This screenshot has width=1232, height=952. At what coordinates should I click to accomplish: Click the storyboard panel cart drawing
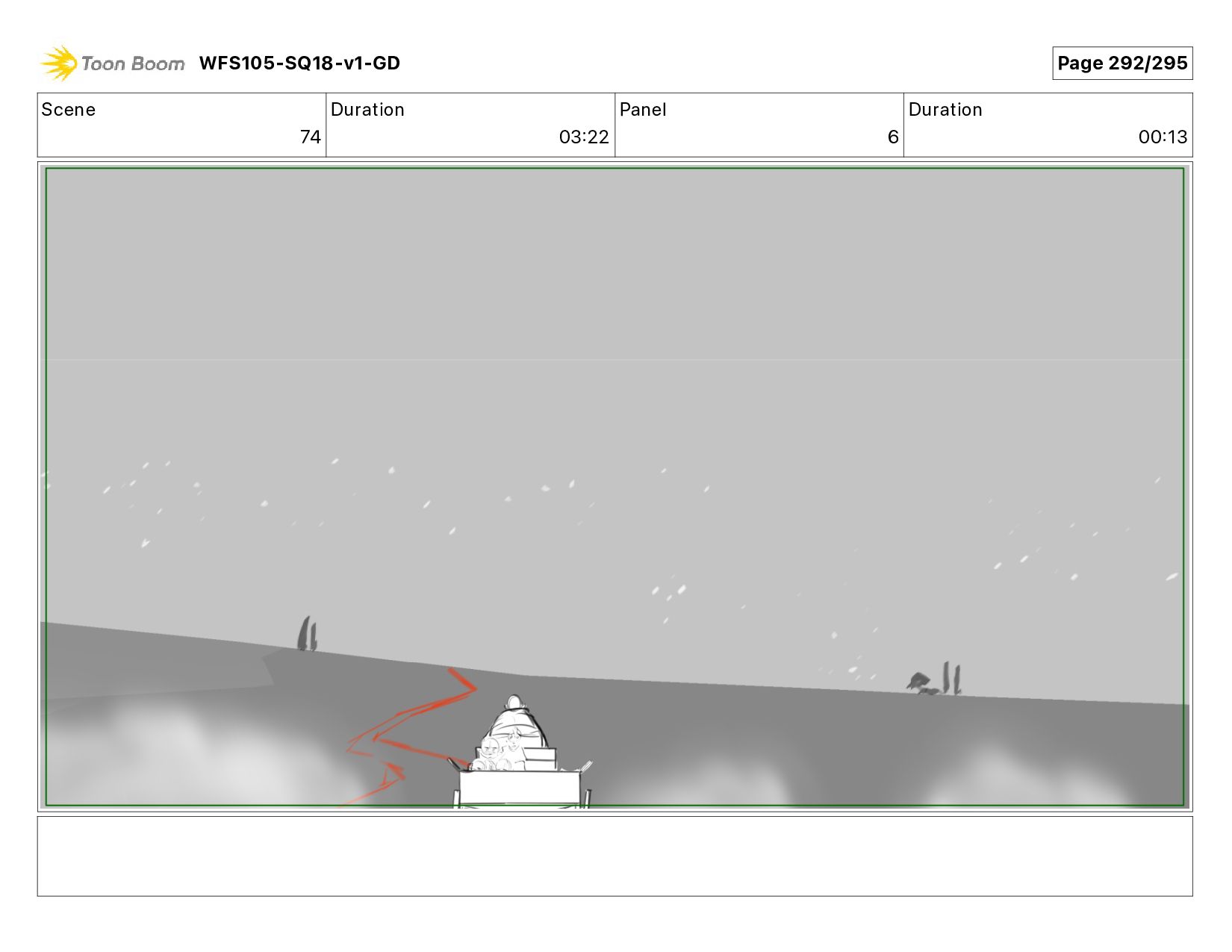click(x=520, y=753)
